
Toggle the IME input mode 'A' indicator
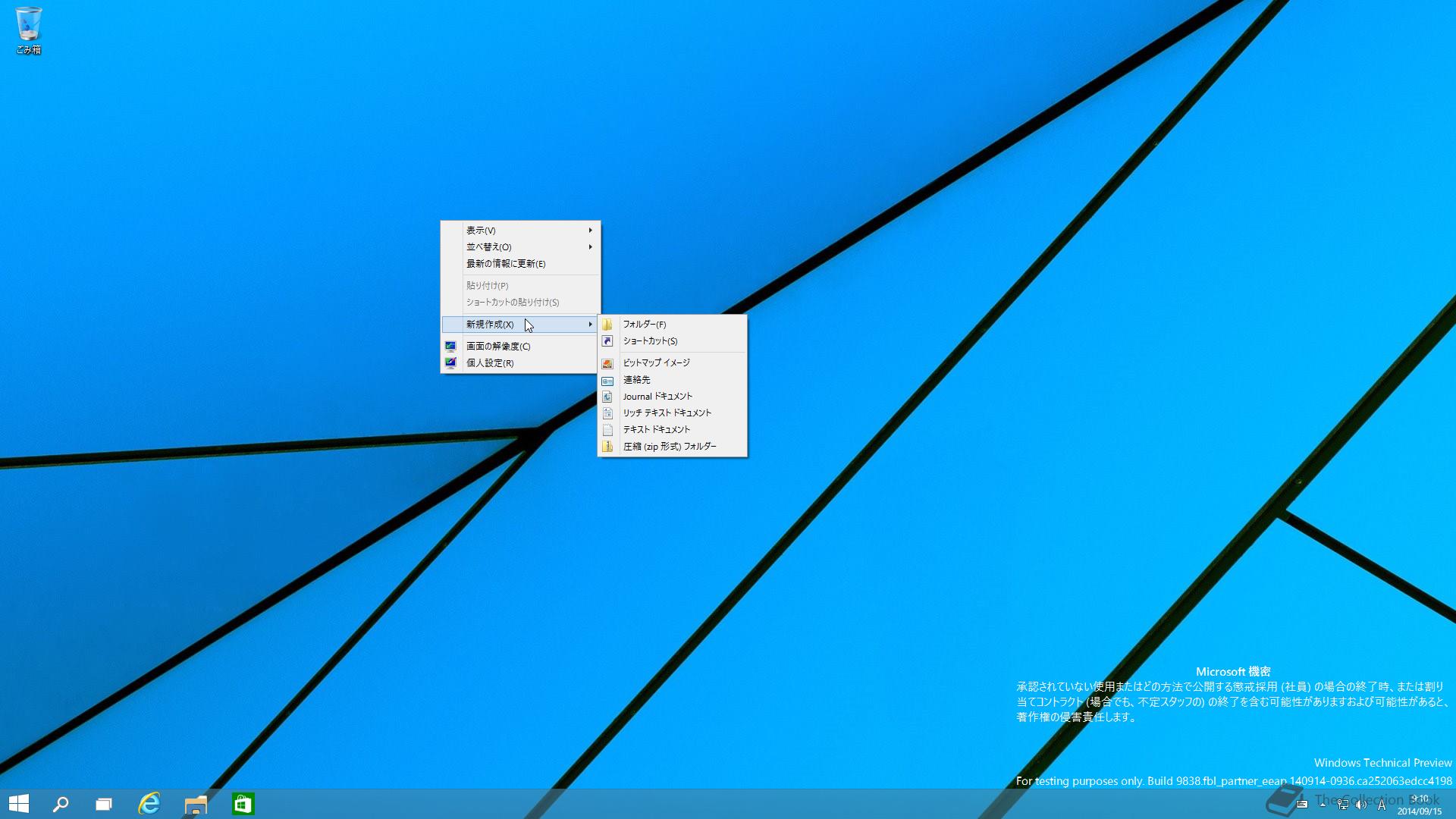pyautogui.click(x=1382, y=805)
